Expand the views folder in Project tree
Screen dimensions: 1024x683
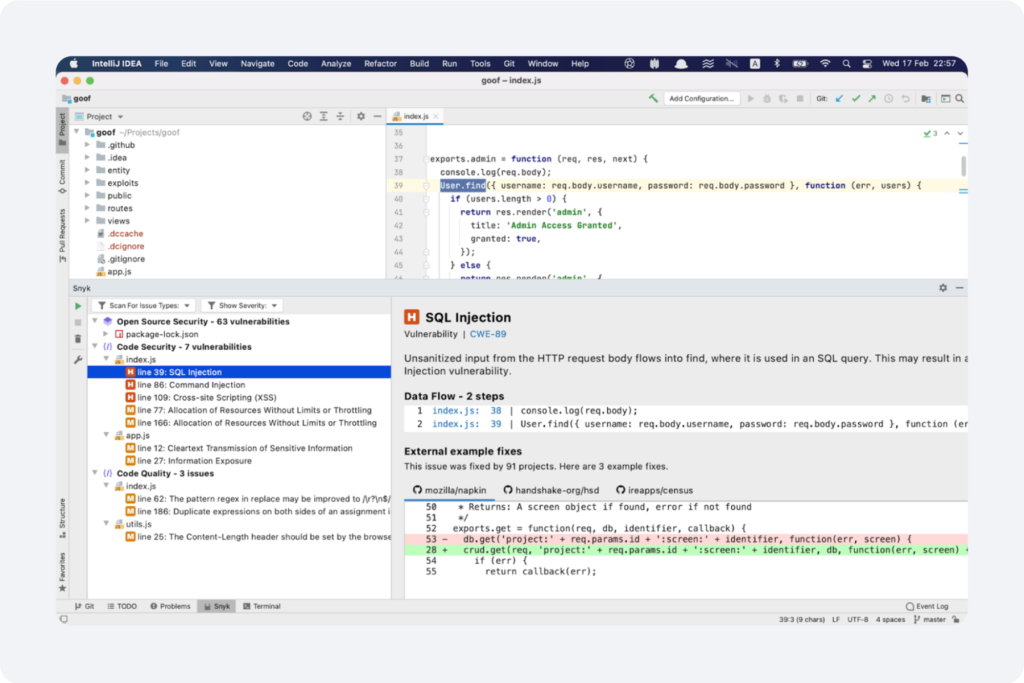[88, 221]
